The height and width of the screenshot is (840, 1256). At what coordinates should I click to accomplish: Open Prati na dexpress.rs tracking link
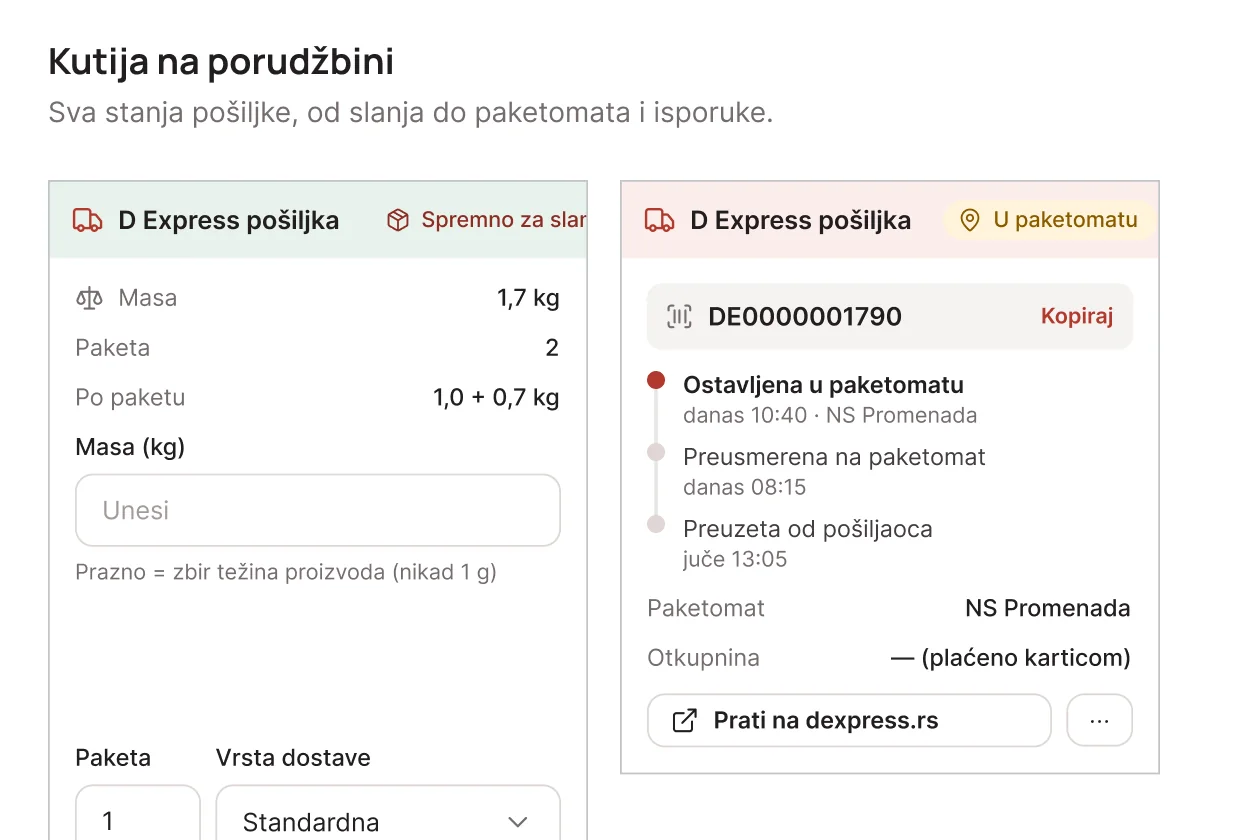coord(849,721)
